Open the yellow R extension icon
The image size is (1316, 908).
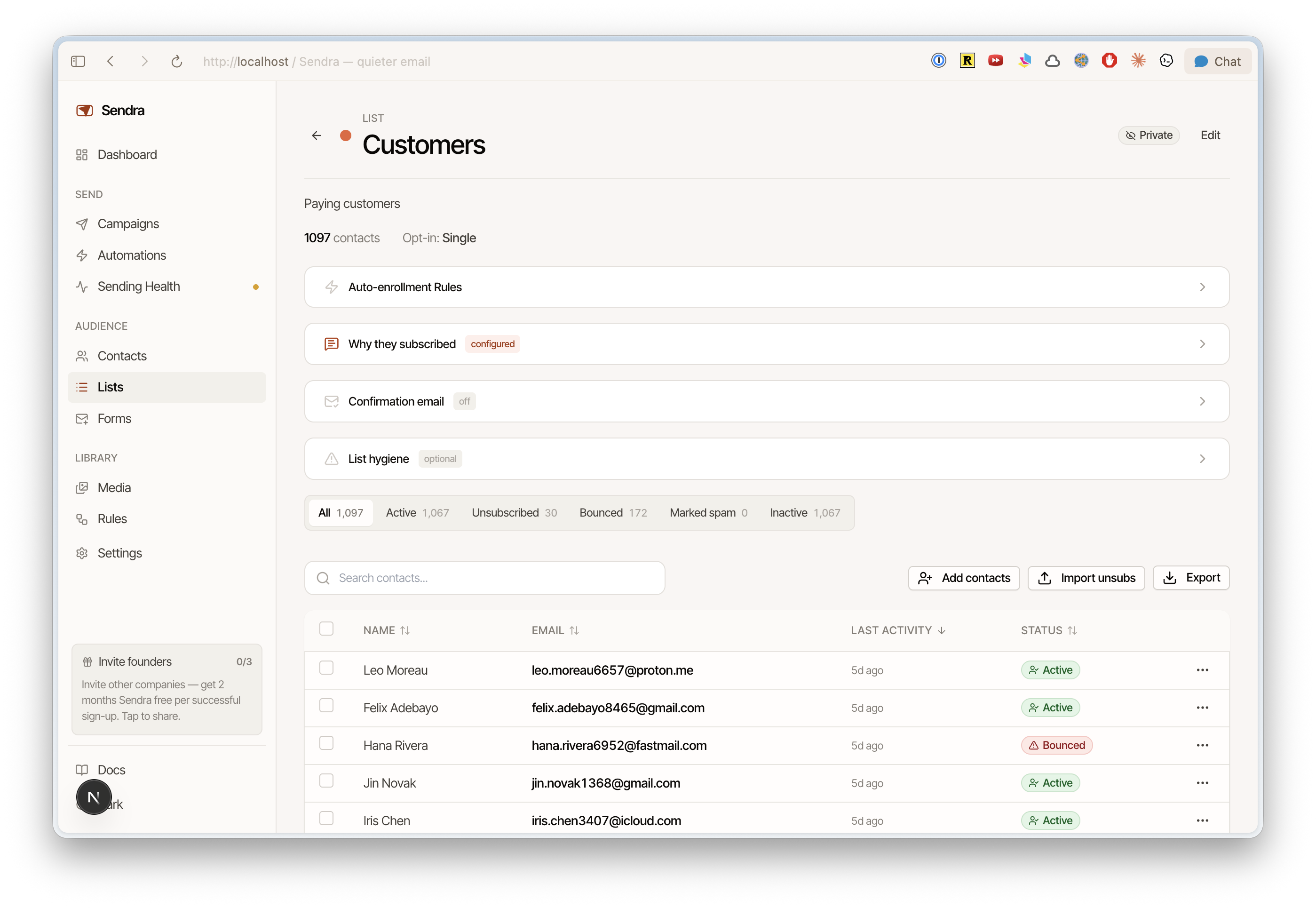tap(967, 60)
